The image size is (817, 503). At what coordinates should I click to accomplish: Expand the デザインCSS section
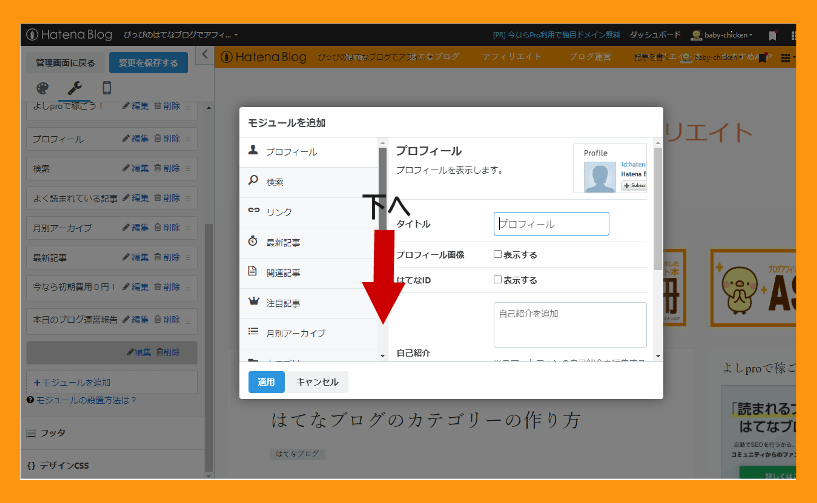[x=58, y=465]
